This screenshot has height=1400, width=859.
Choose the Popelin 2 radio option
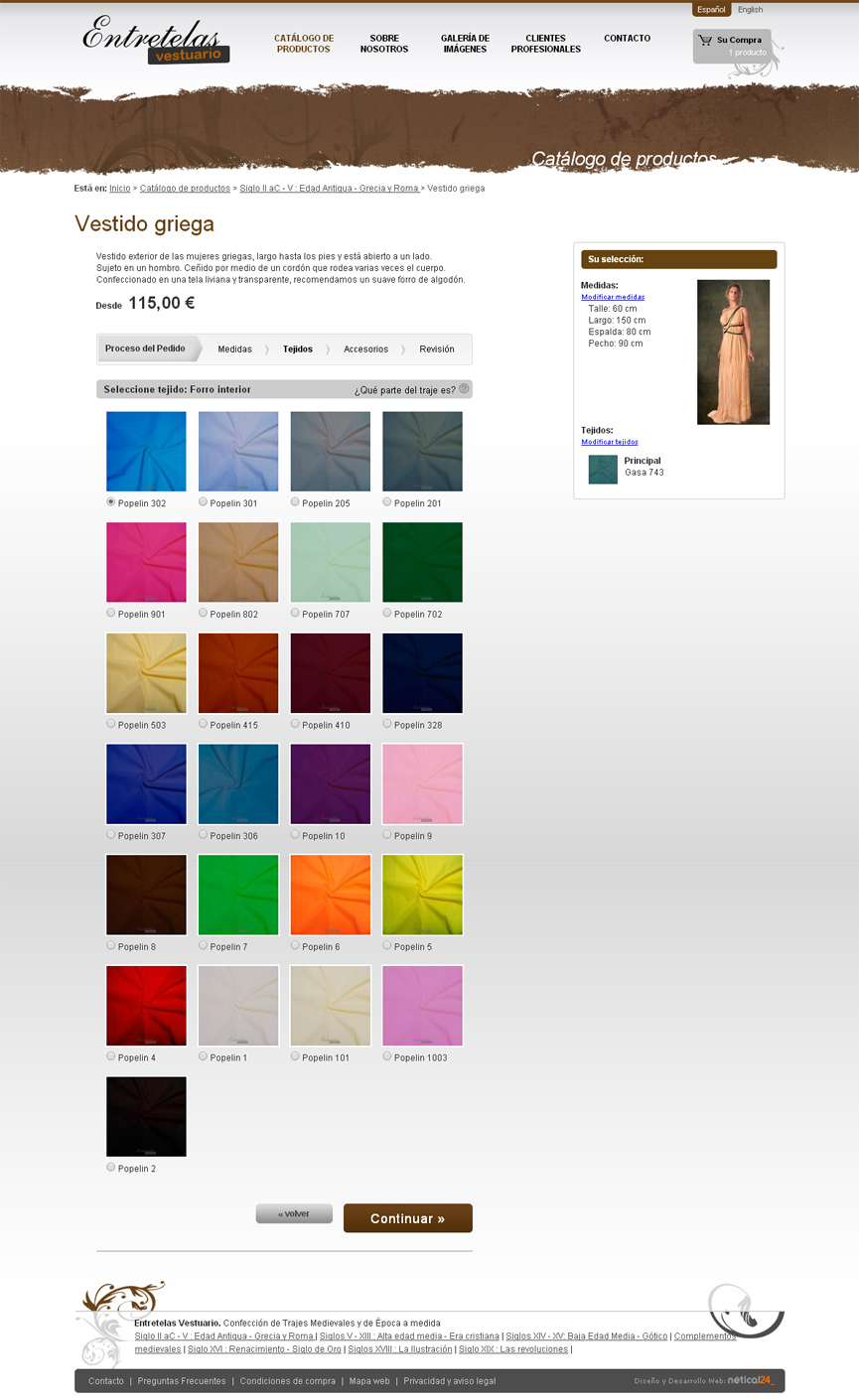(x=111, y=1168)
